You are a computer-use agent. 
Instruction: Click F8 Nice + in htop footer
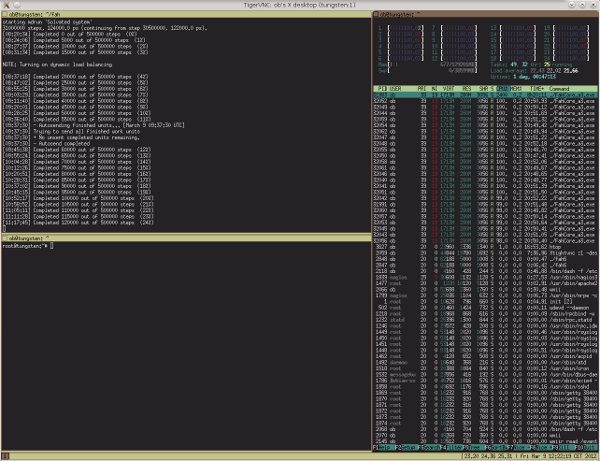tap(540, 448)
